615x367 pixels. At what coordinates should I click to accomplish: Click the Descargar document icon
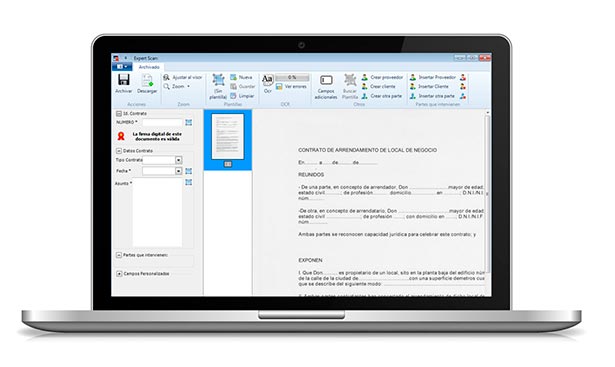pyautogui.click(x=147, y=80)
